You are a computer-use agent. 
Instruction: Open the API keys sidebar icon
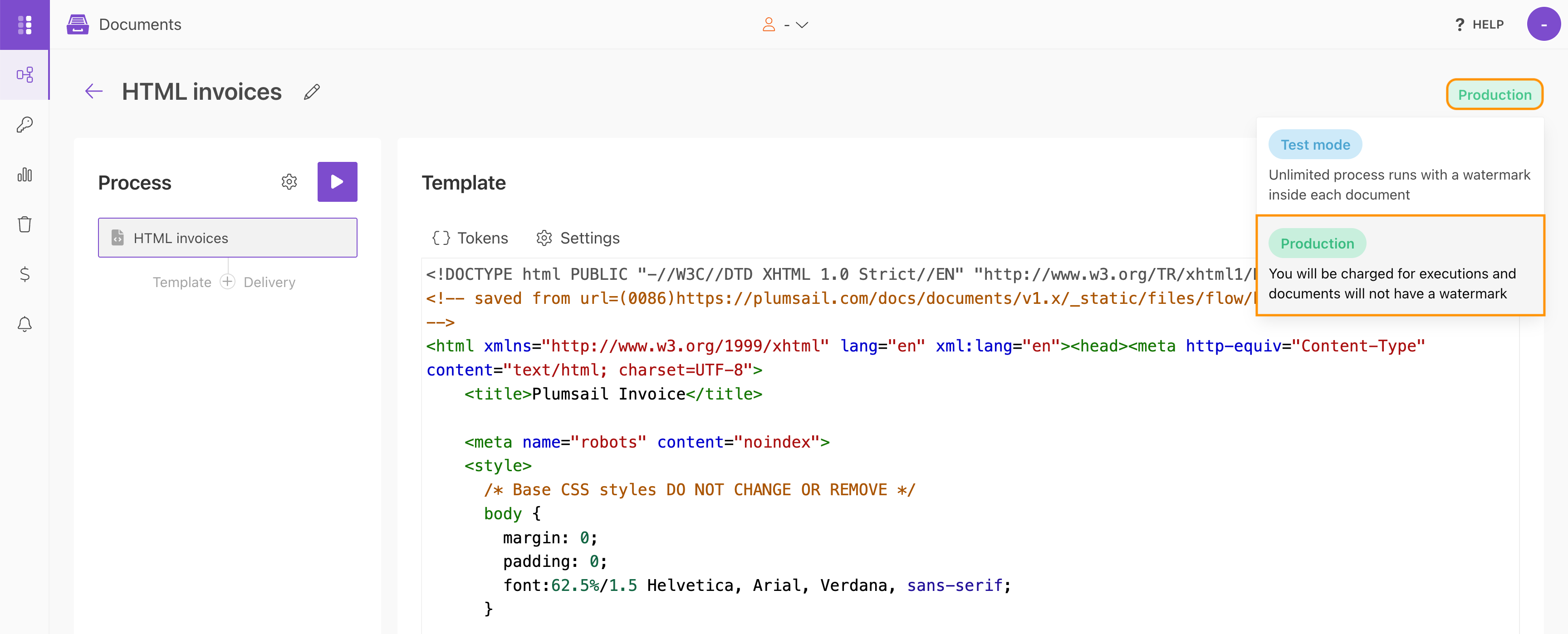24,125
